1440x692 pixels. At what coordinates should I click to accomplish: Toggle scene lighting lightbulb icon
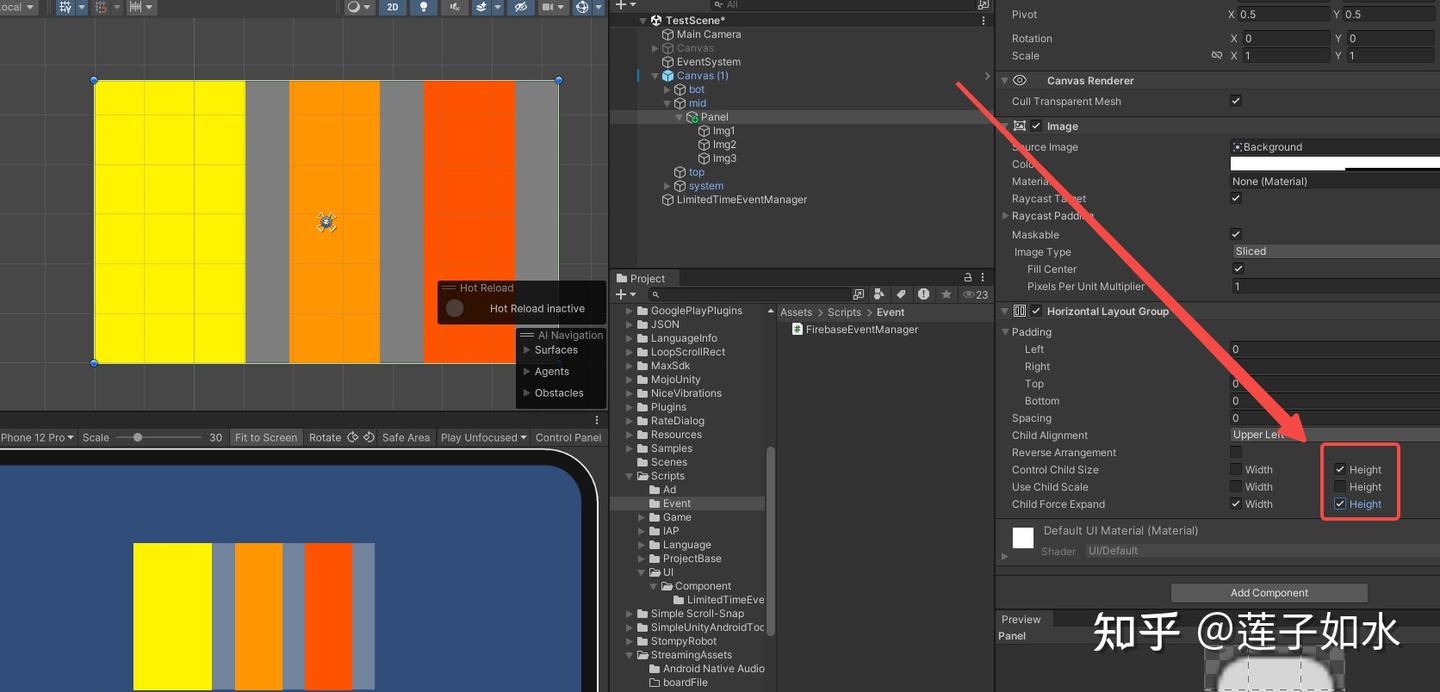pos(423,7)
